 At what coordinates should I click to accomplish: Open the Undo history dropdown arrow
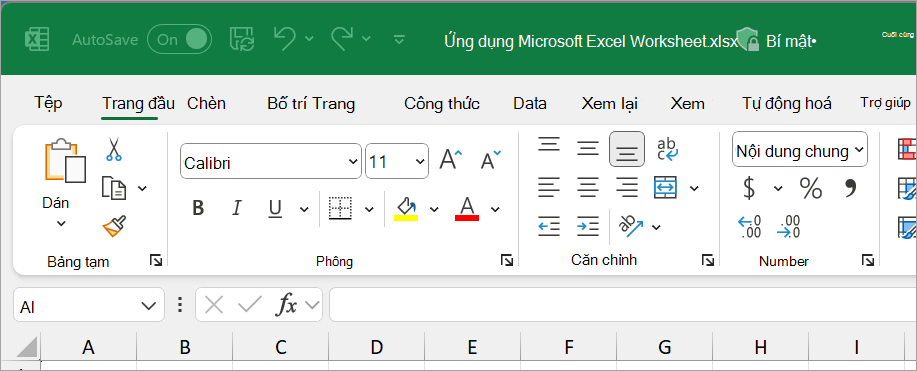[309, 39]
